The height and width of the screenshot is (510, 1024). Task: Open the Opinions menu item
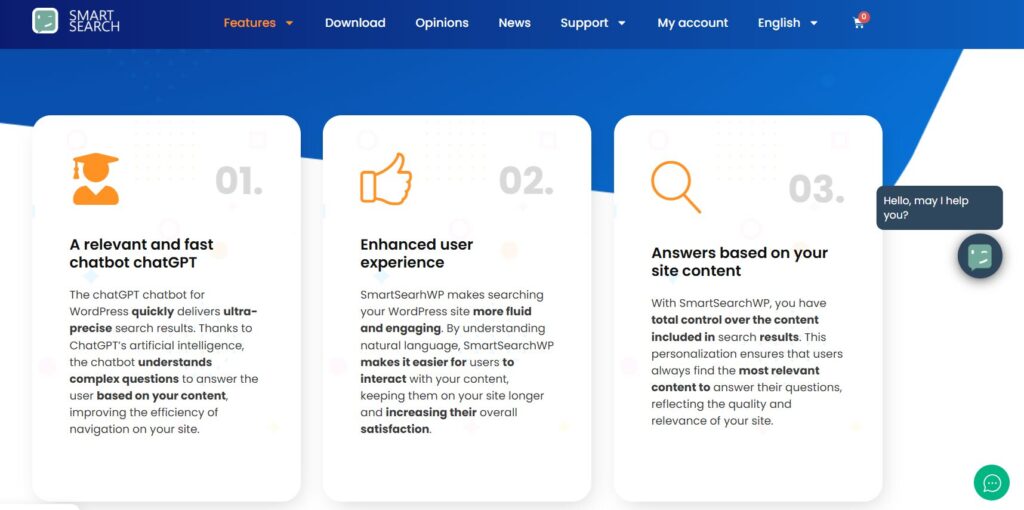pyautogui.click(x=442, y=23)
